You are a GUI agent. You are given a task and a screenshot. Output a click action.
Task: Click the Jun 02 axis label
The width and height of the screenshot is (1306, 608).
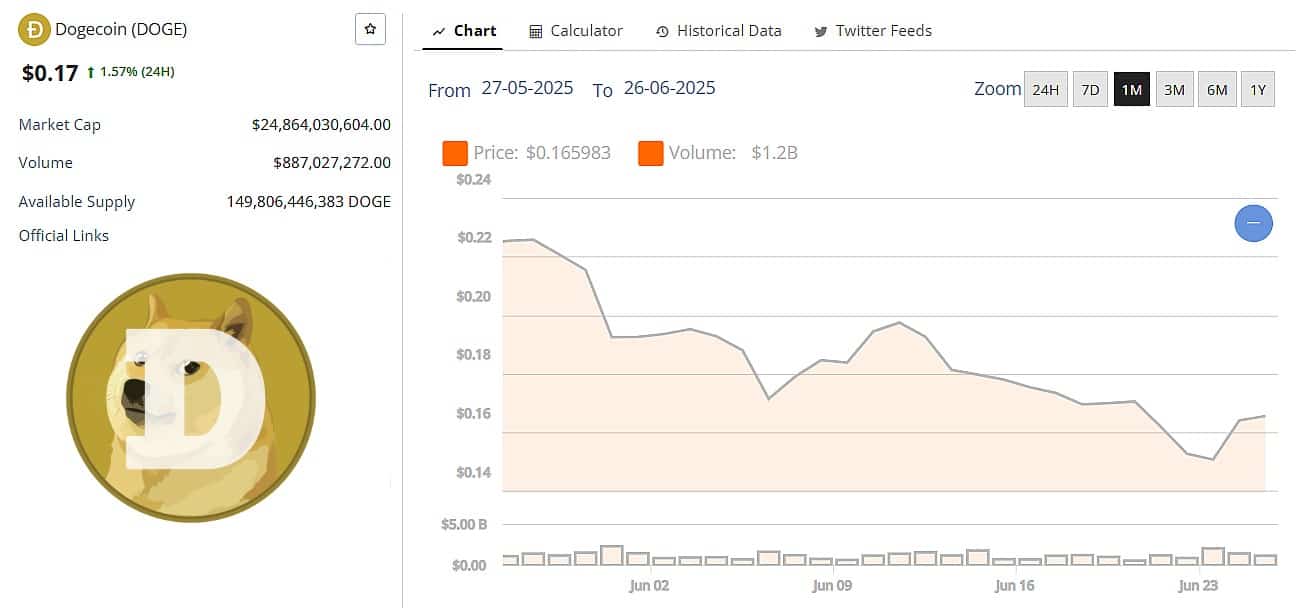(649, 586)
